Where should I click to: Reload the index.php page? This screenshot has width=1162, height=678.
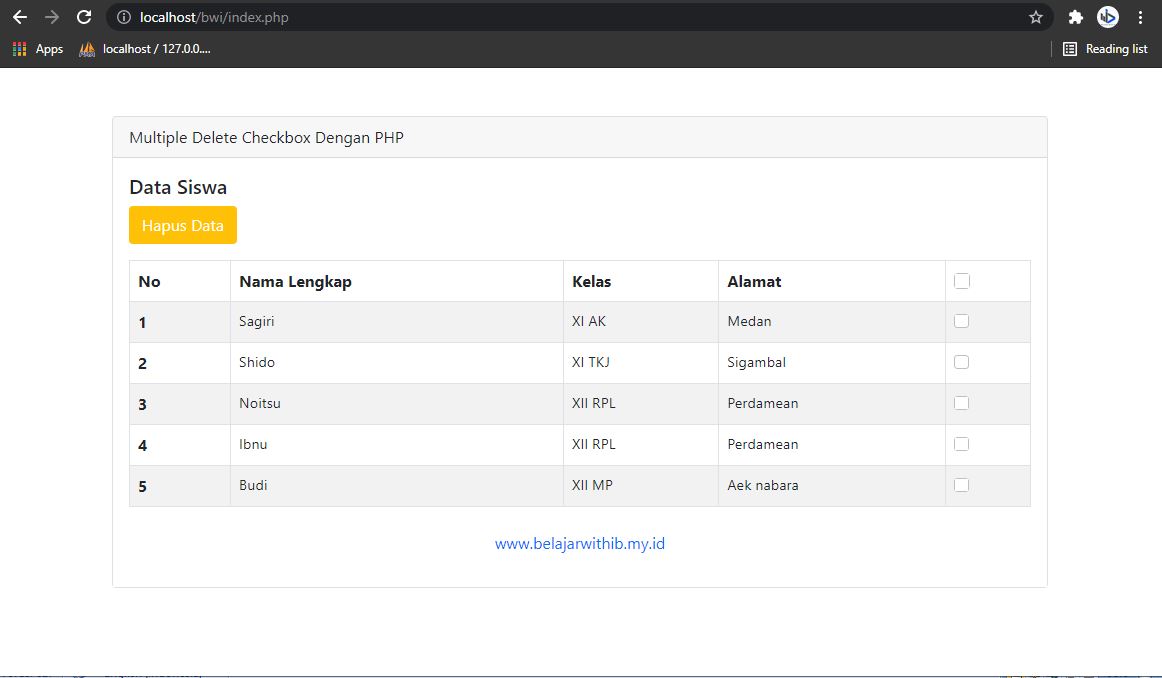(x=84, y=17)
